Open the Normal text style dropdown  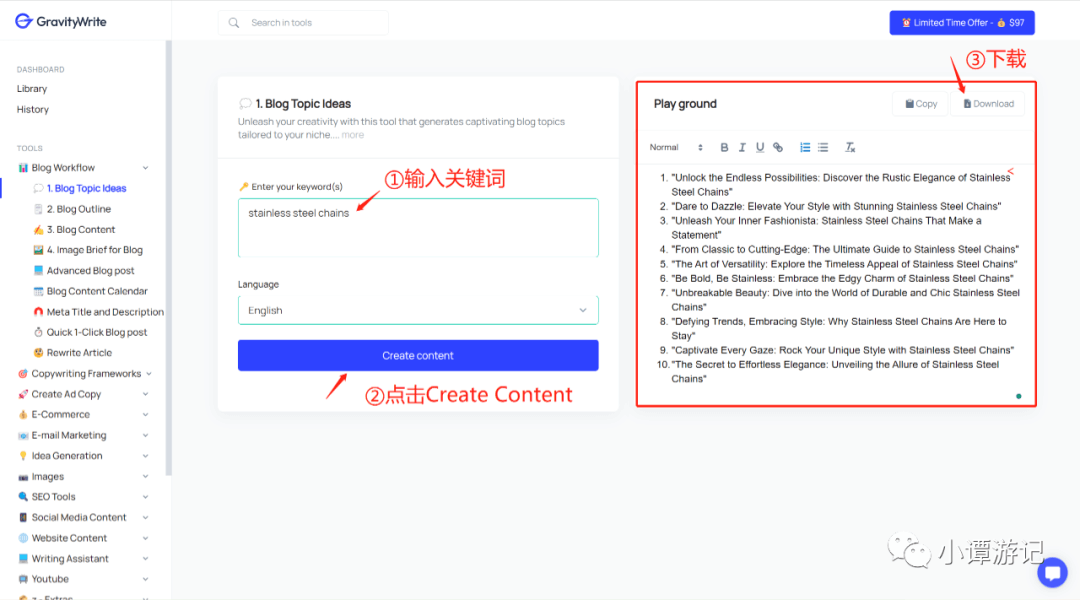pyautogui.click(x=676, y=147)
